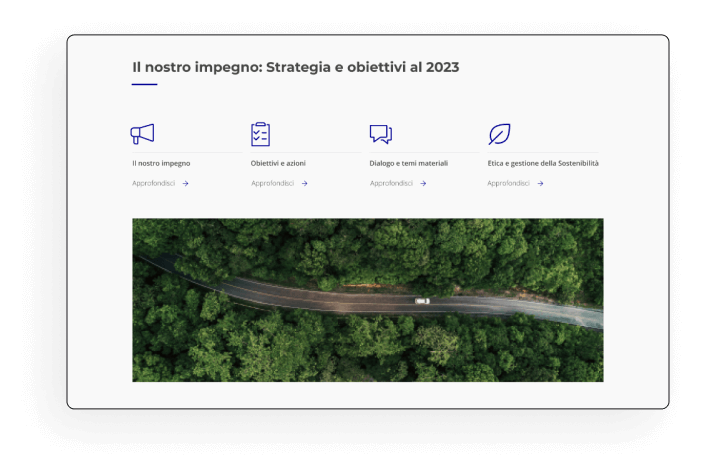Click the clipboard checklist icon
704x476 pixels.
pos(260,134)
